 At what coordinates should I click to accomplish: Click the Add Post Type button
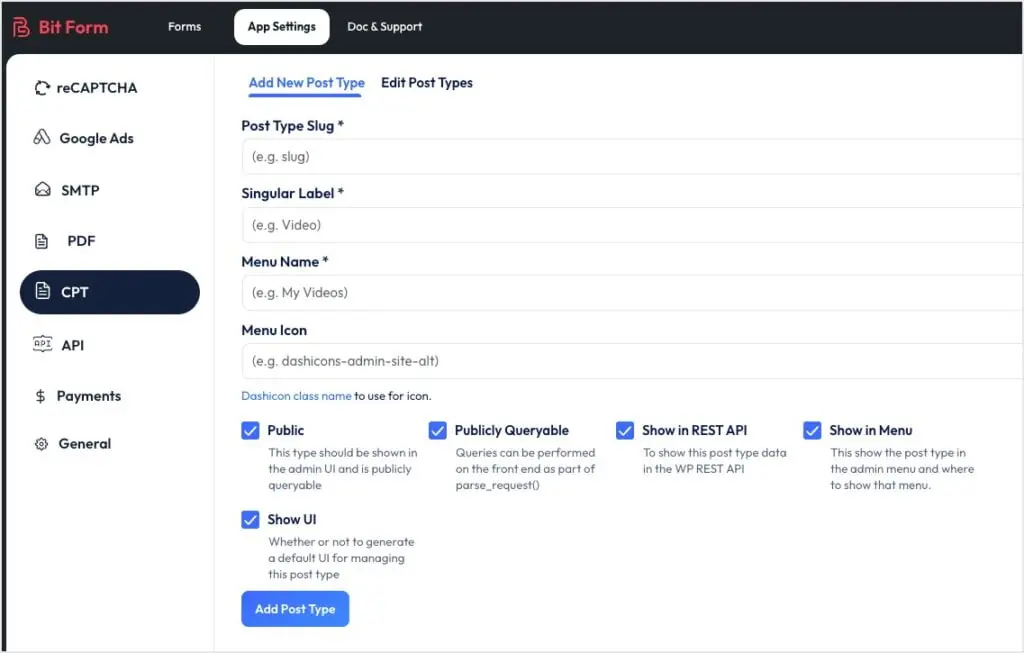point(295,609)
